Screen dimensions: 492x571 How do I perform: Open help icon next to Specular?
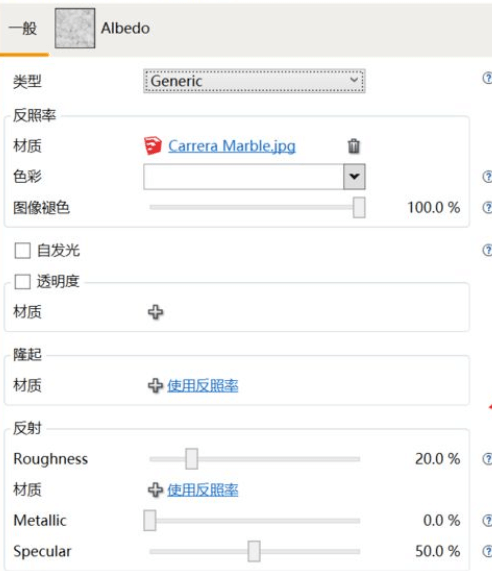(487, 551)
